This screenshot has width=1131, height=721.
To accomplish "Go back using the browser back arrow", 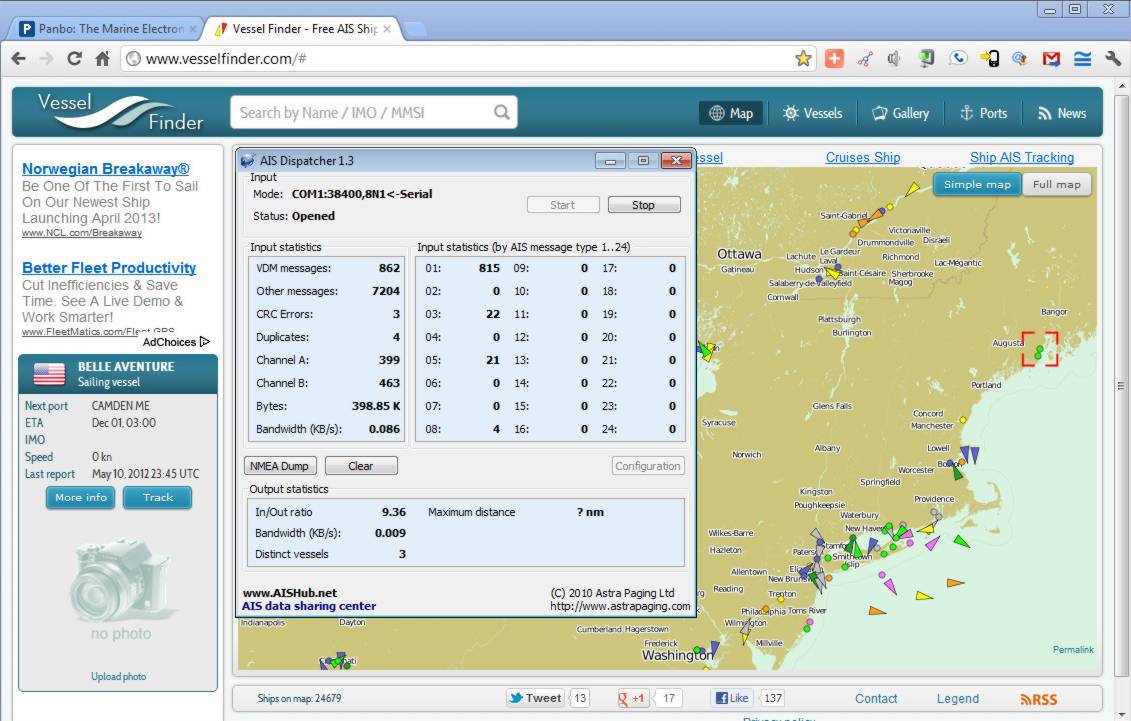I will [19, 58].
